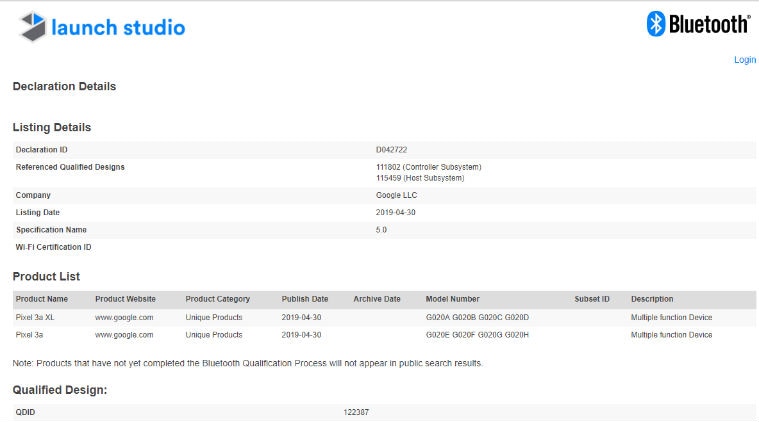Image resolution: width=759 pixels, height=422 pixels.
Task: Sort by Publish Date column header
Action: click(x=305, y=299)
